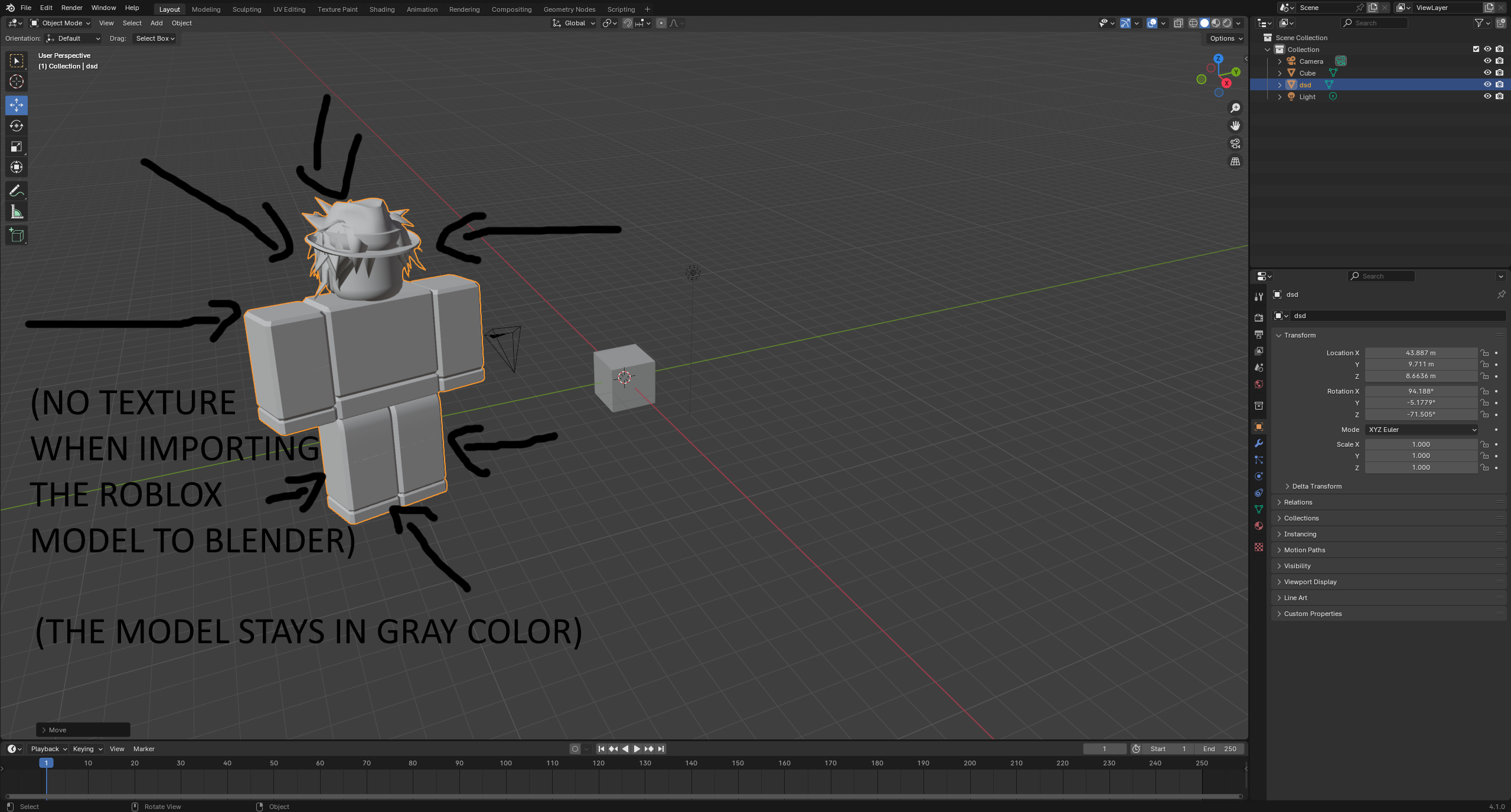Open the Object Data properties tab

coord(1259,509)
